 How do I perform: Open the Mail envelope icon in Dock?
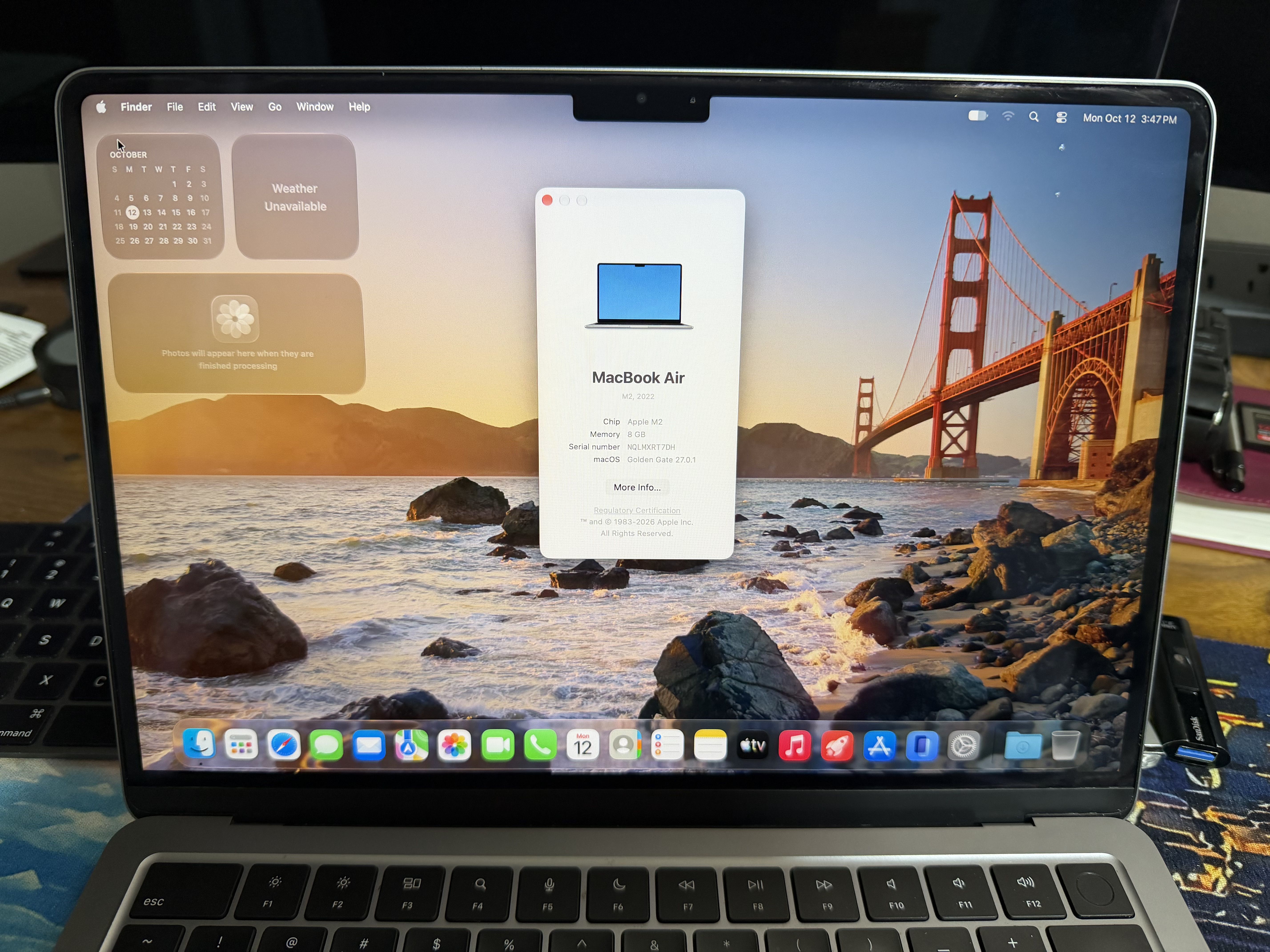click(x=369, y=745)
